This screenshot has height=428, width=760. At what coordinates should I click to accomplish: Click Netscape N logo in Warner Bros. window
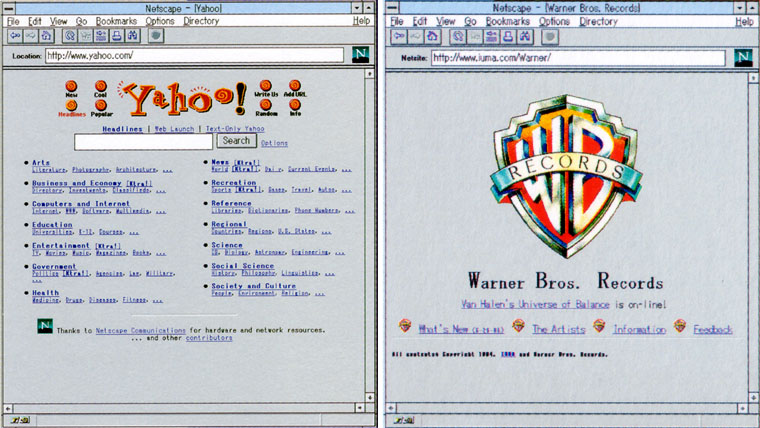[x=744, y=58]
